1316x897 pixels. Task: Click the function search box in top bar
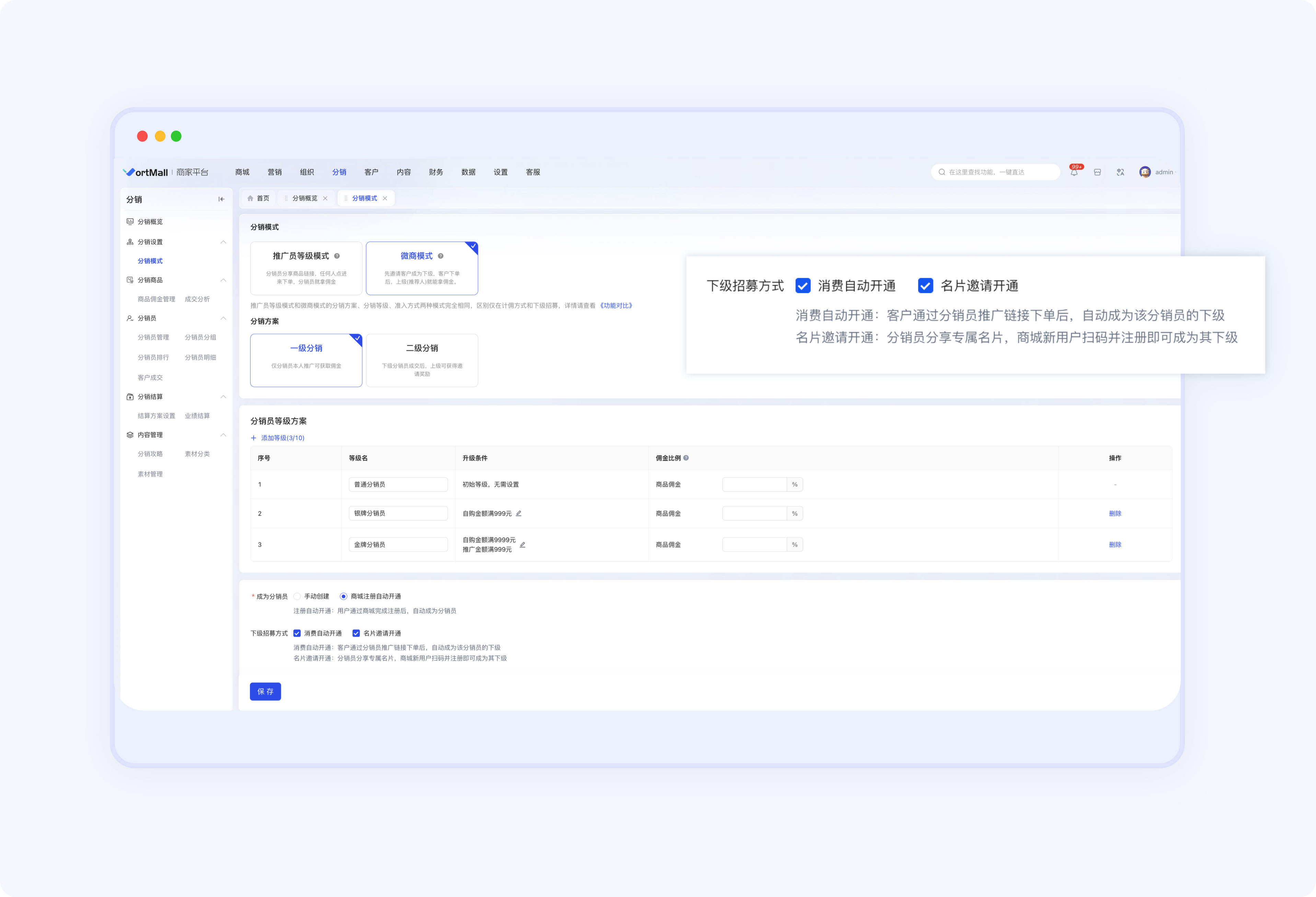(995, 172)
